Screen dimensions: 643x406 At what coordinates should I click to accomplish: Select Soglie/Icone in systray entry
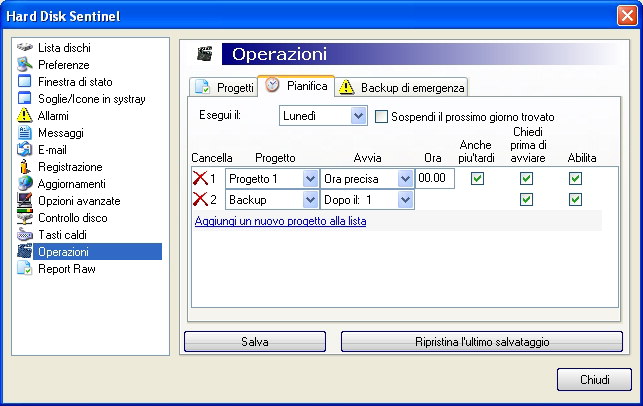pyautogui.click(x=92, y=99)
